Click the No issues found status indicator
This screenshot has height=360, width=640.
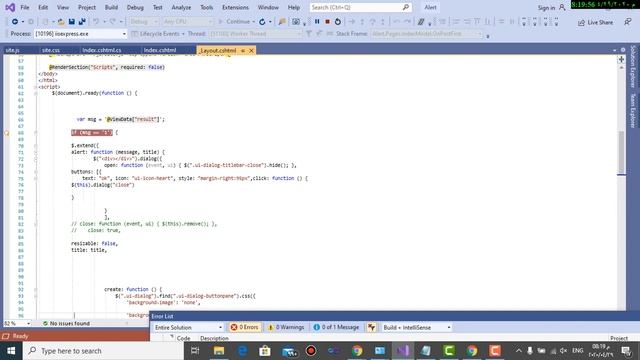coord(66,323)
